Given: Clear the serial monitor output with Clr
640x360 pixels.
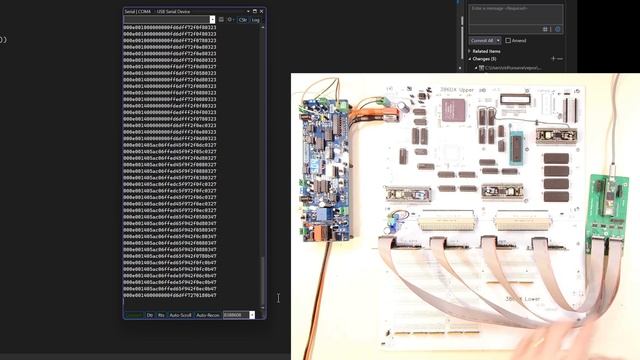Looking at the screenshot, I should point(243,20).
